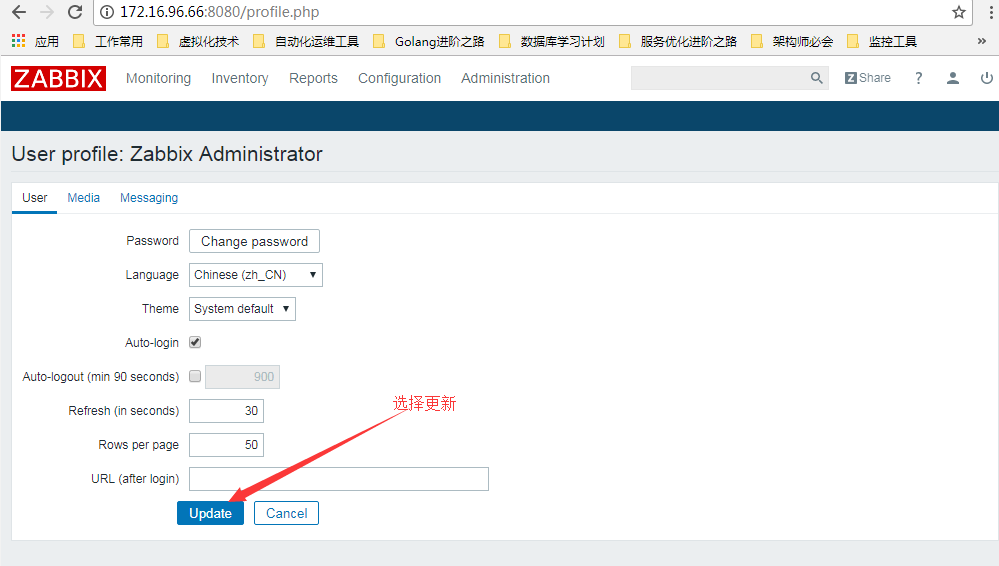Enable the Auto-logout checkbox
Viewport: 999px width, 566px height.
point(195,376)
